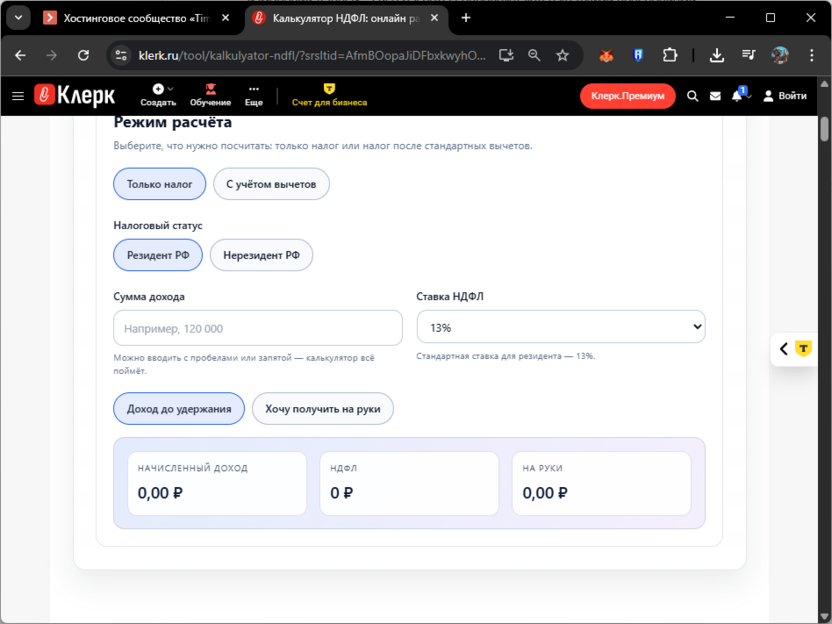Open the zoom magnifier icon in address bar

pyautogui.click(x=534, y=55)
